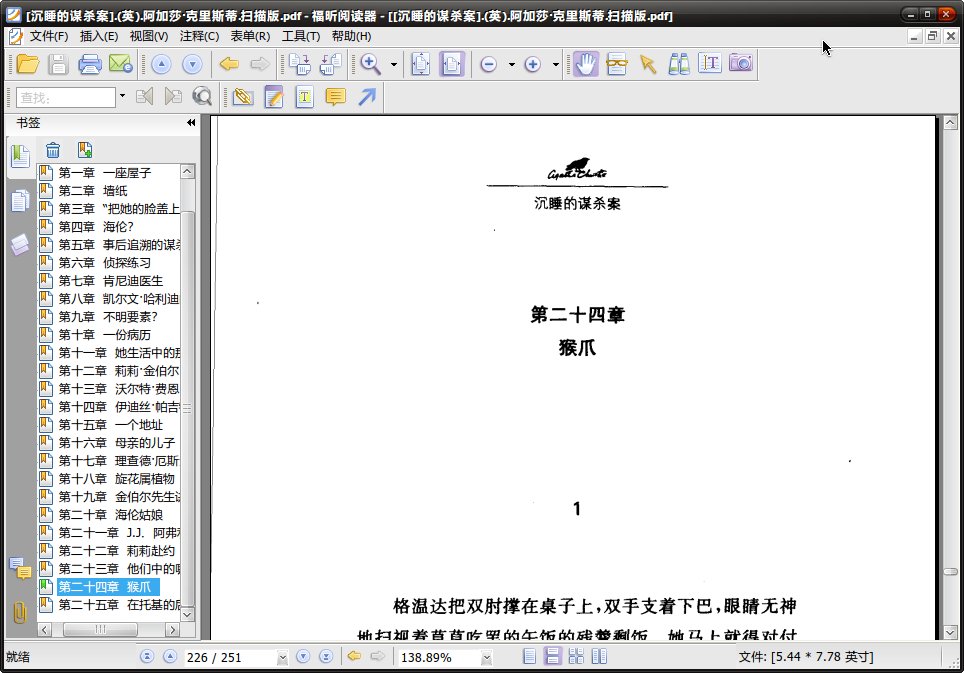Switch to the Bookmarks panel tab
The width and height of the screenshot is (964, 673).
click(20, 156)
